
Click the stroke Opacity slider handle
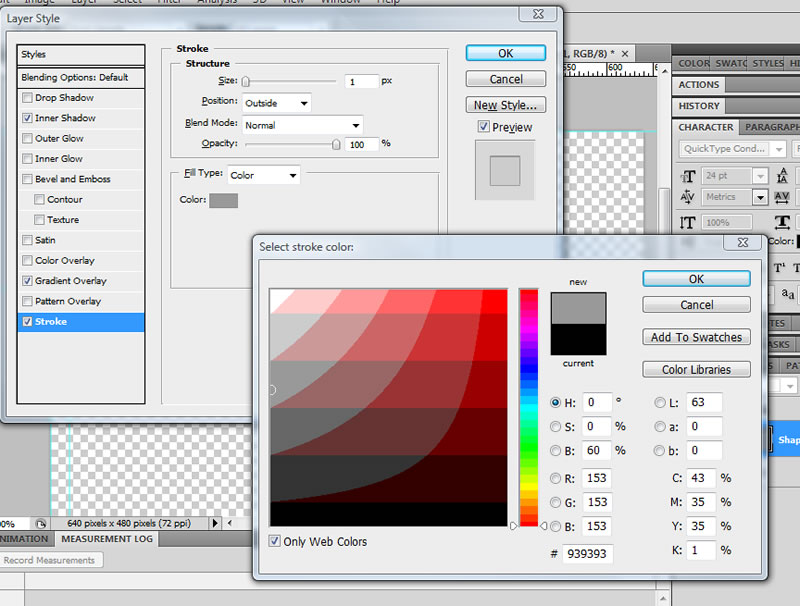pos(336,144)
